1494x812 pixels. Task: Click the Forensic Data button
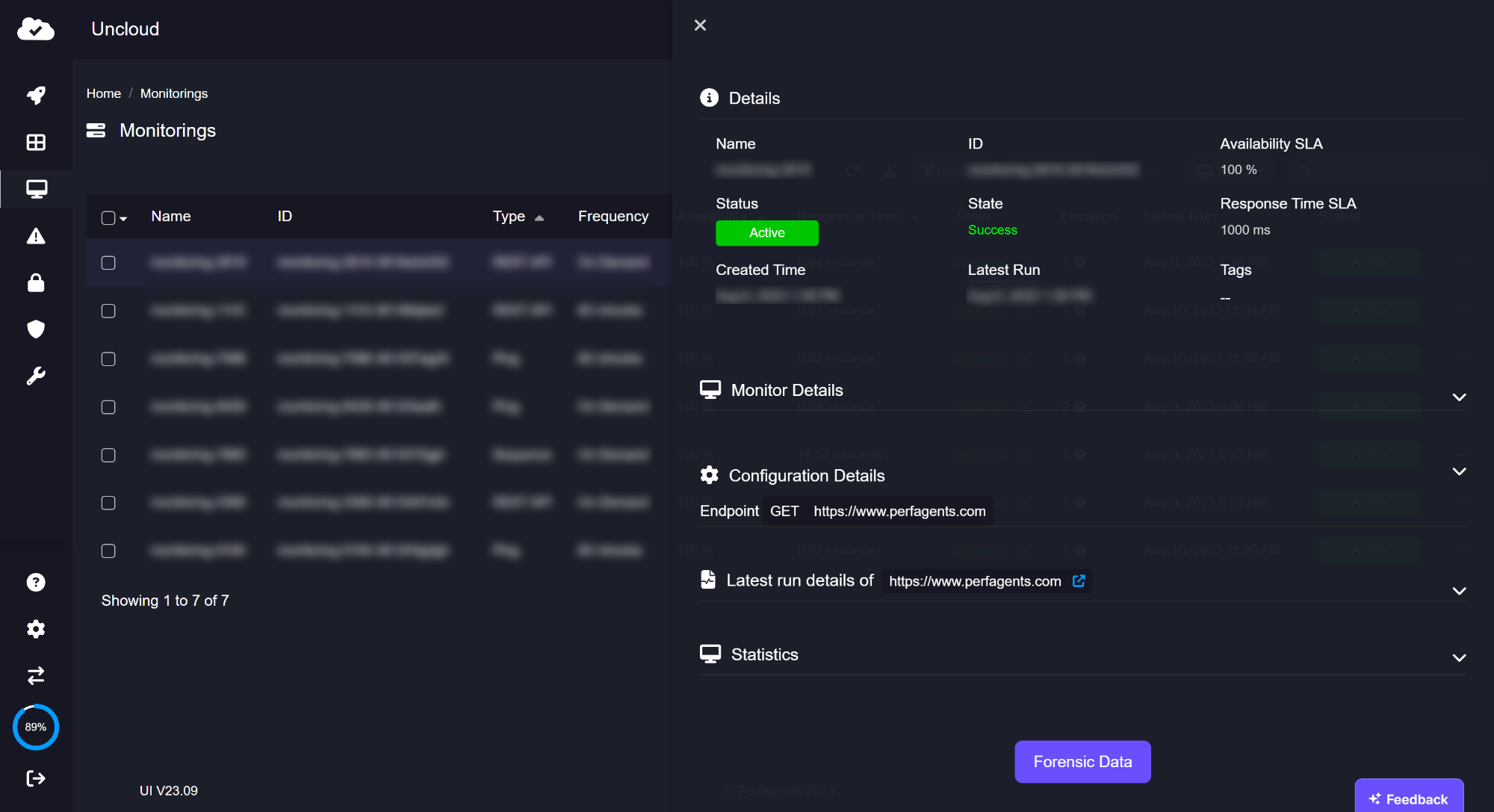(x=1082, y=761)
